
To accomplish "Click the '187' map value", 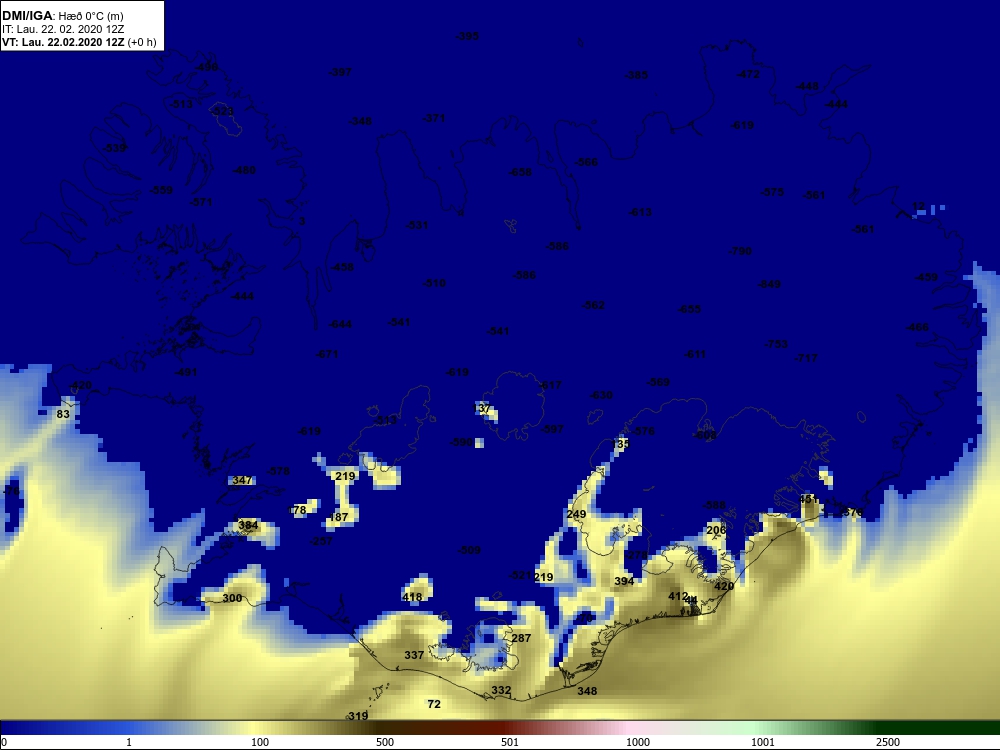I will click(339, 517).
